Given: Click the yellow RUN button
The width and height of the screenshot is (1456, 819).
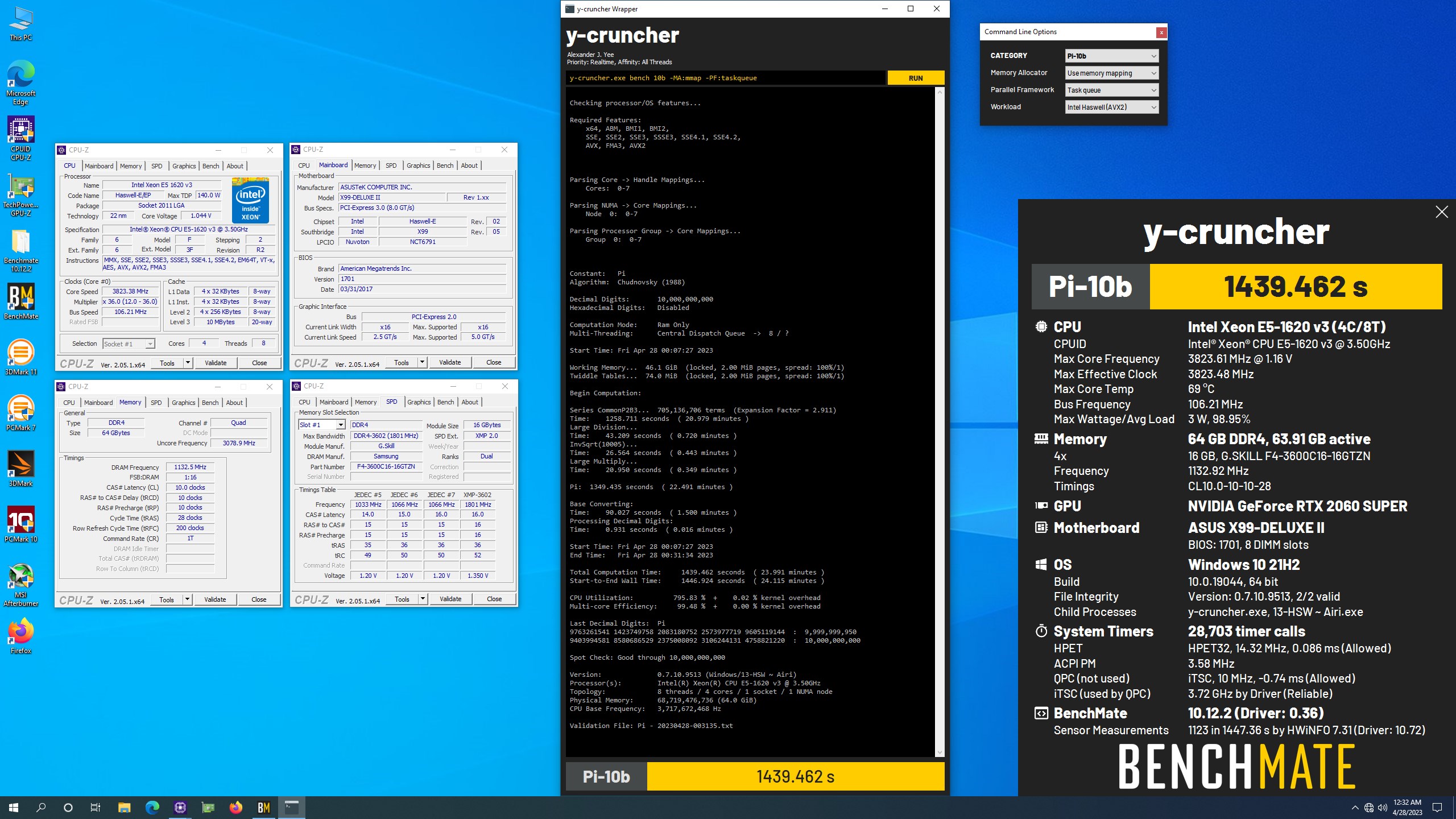Looking at the screenshot, I should [916, 78].
